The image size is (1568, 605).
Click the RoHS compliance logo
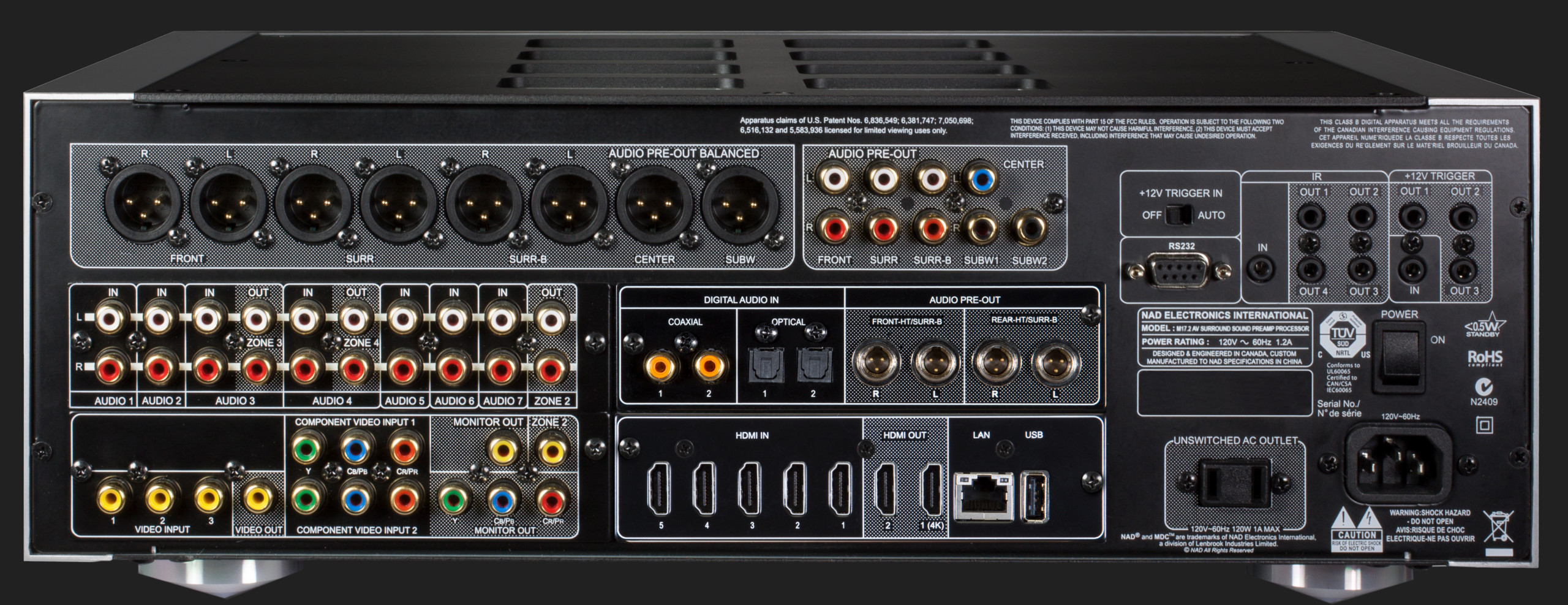tap(1485, 357)
